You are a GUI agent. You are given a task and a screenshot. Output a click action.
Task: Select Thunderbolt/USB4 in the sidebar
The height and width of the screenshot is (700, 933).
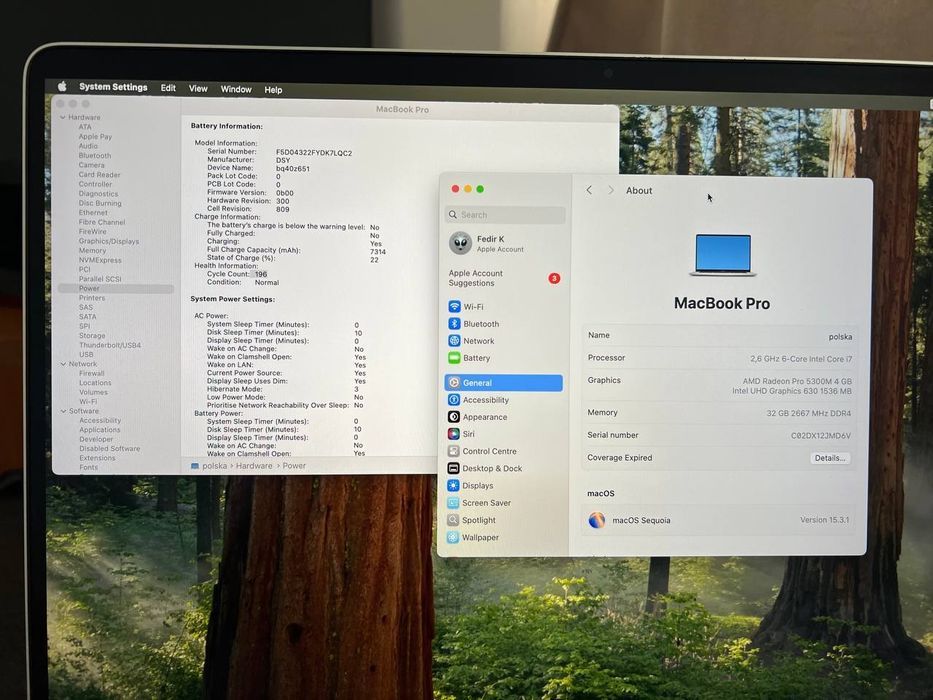110,345
